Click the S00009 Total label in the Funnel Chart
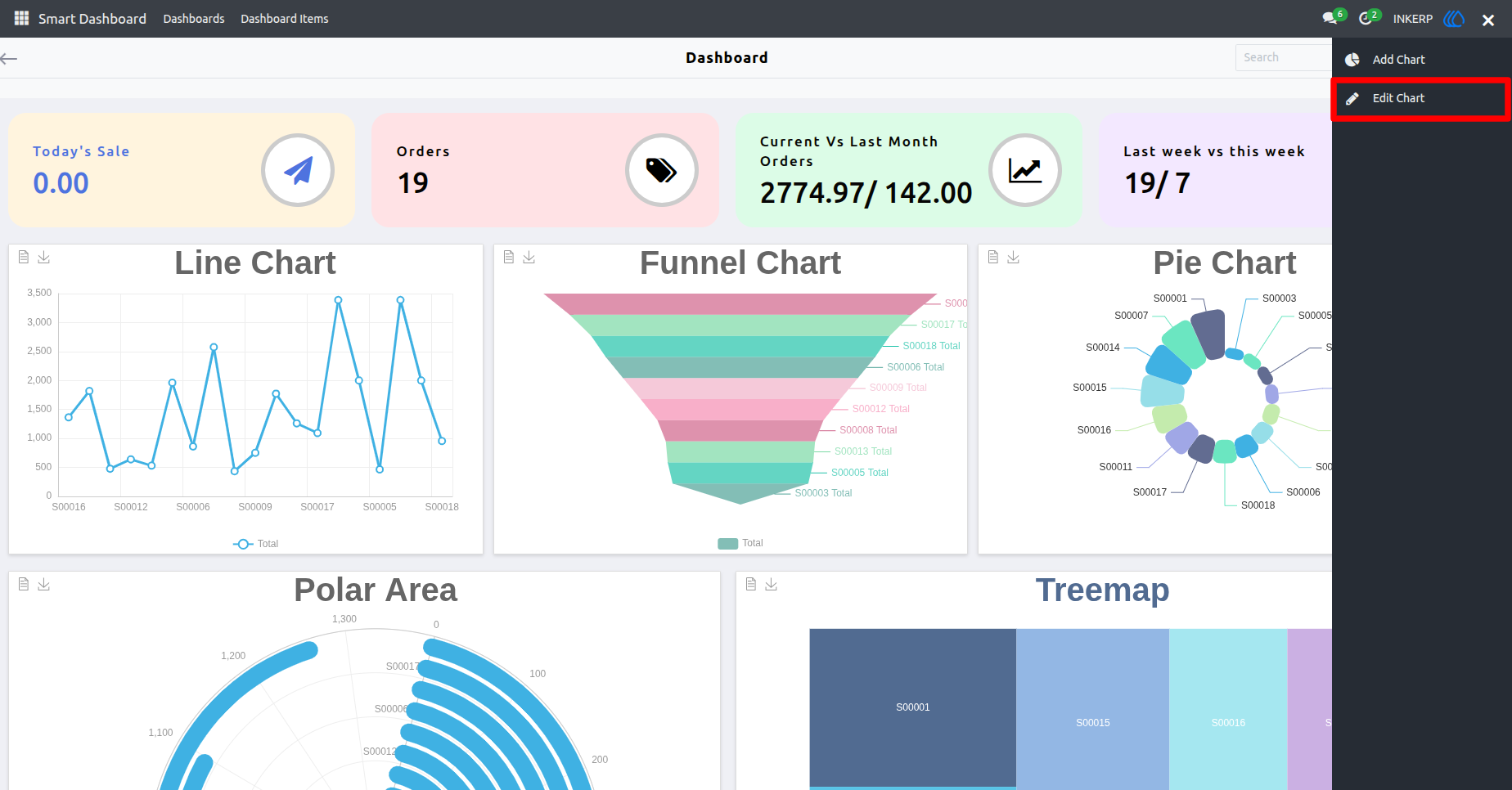This screenshot has width=1512, height=790. point(898,388)
